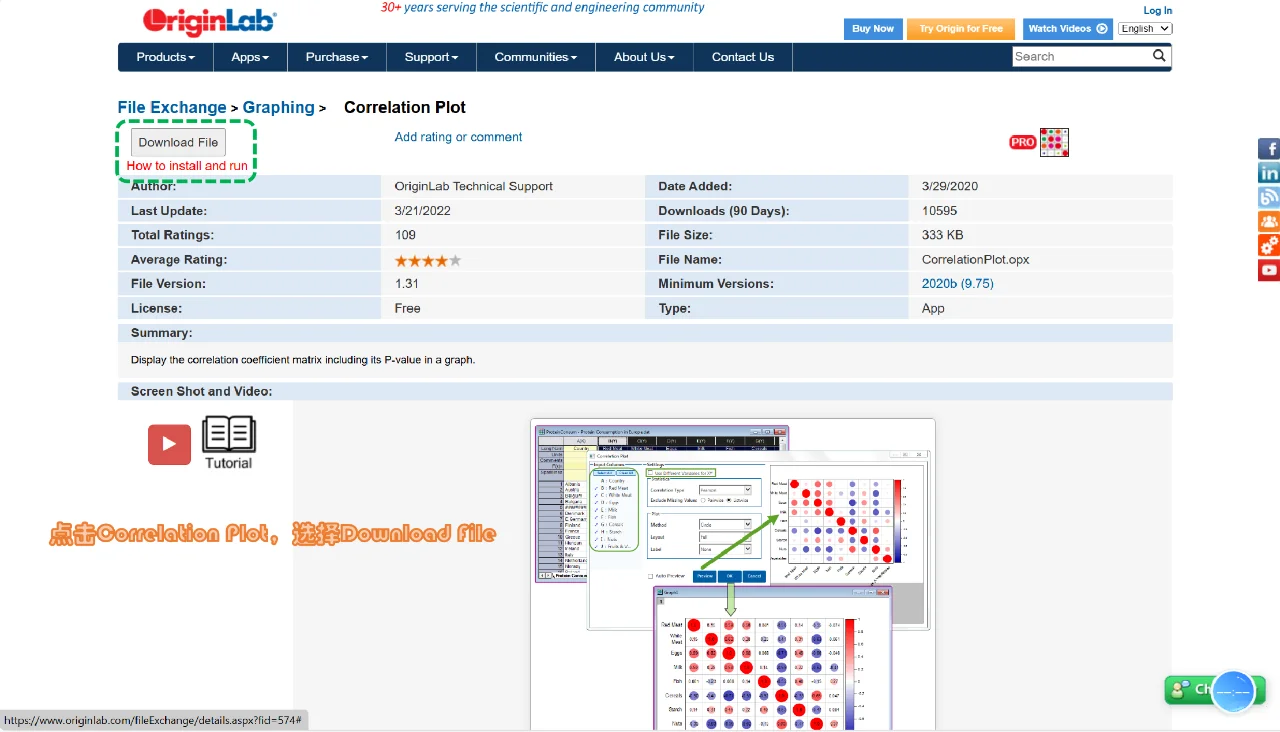Open the LinkedIn sidebar icon
The width and height of the screenshot is (1280, 732).
click(x=1269, y=173)
